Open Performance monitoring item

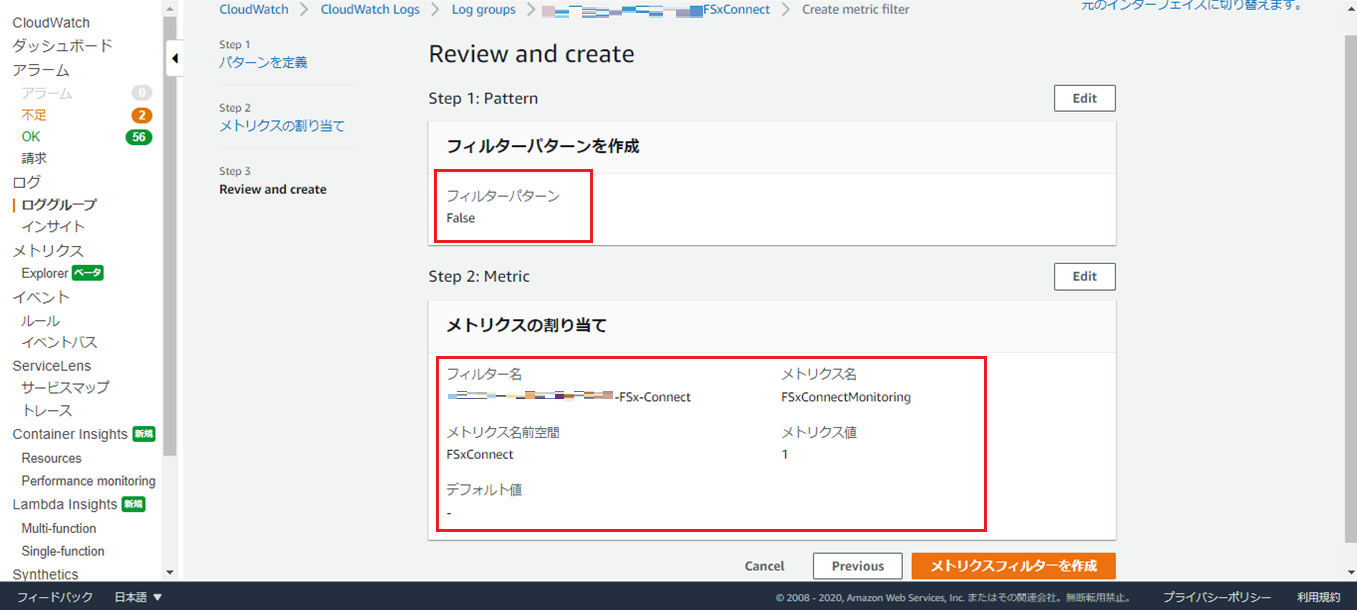click(x=89, y=481)
